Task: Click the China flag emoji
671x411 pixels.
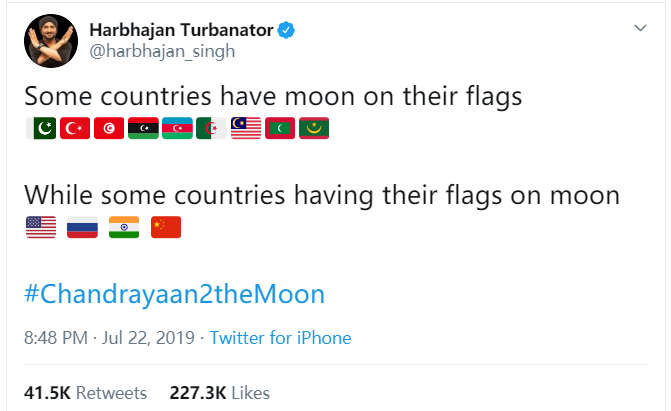Action: 165,227
